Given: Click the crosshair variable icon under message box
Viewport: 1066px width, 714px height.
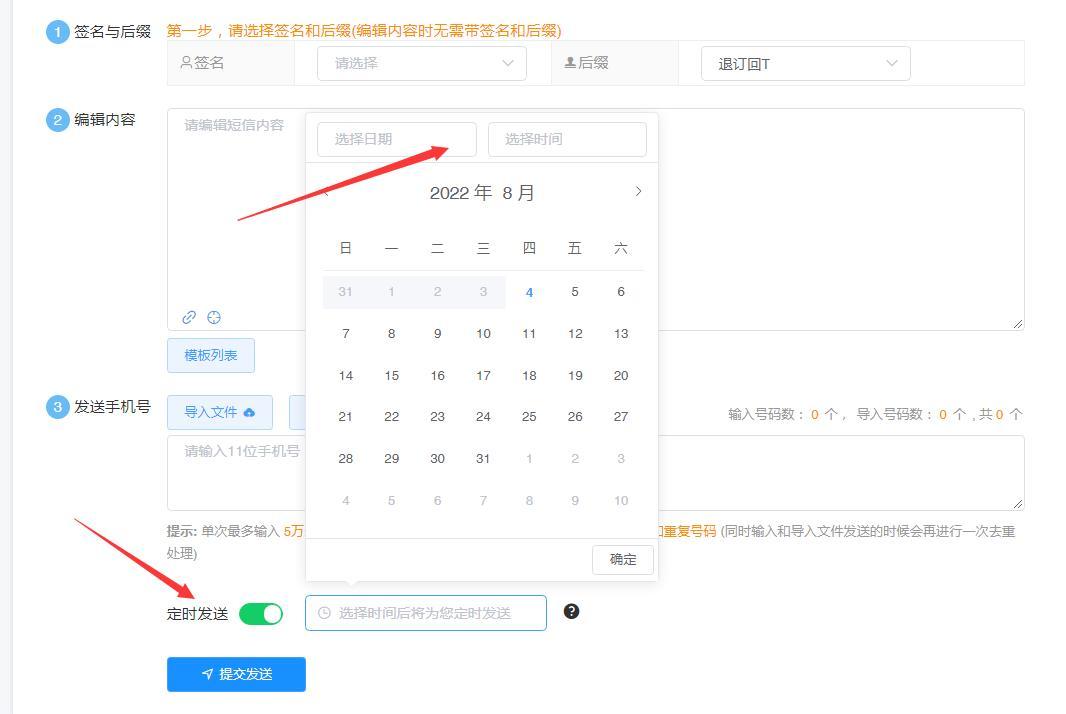Looking at the screenshot, I should pos(214,317).
